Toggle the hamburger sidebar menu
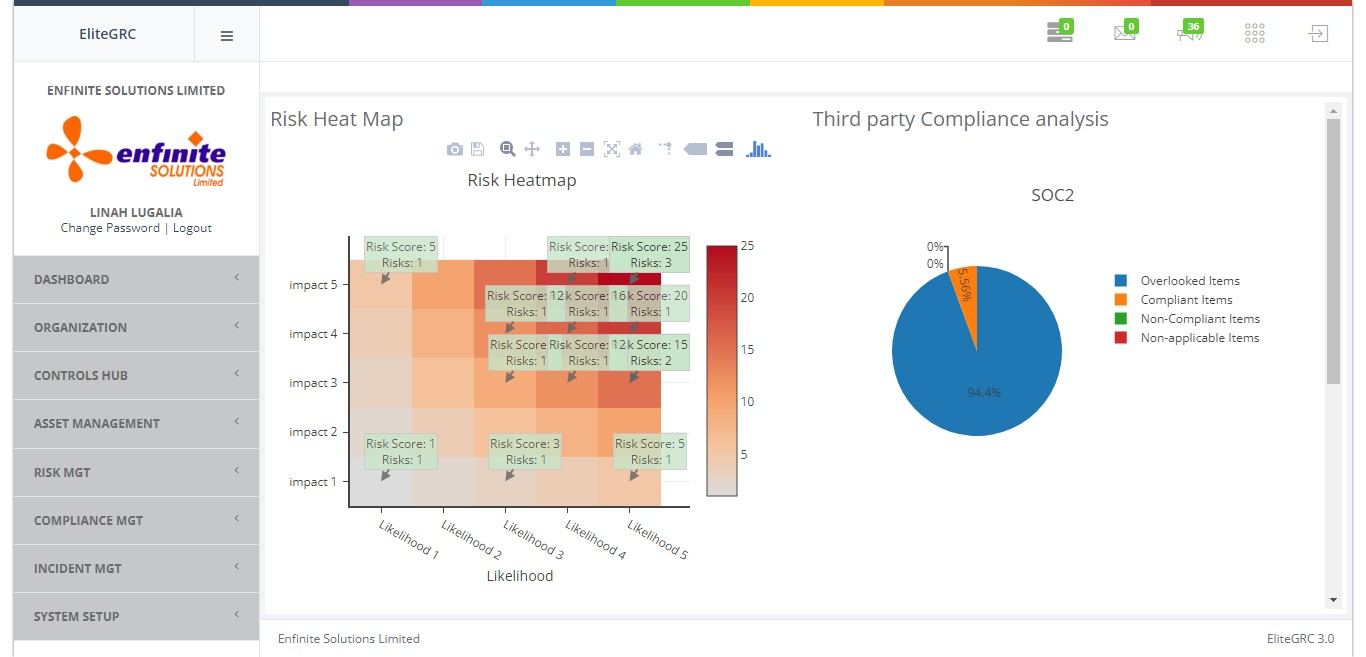 227,36
